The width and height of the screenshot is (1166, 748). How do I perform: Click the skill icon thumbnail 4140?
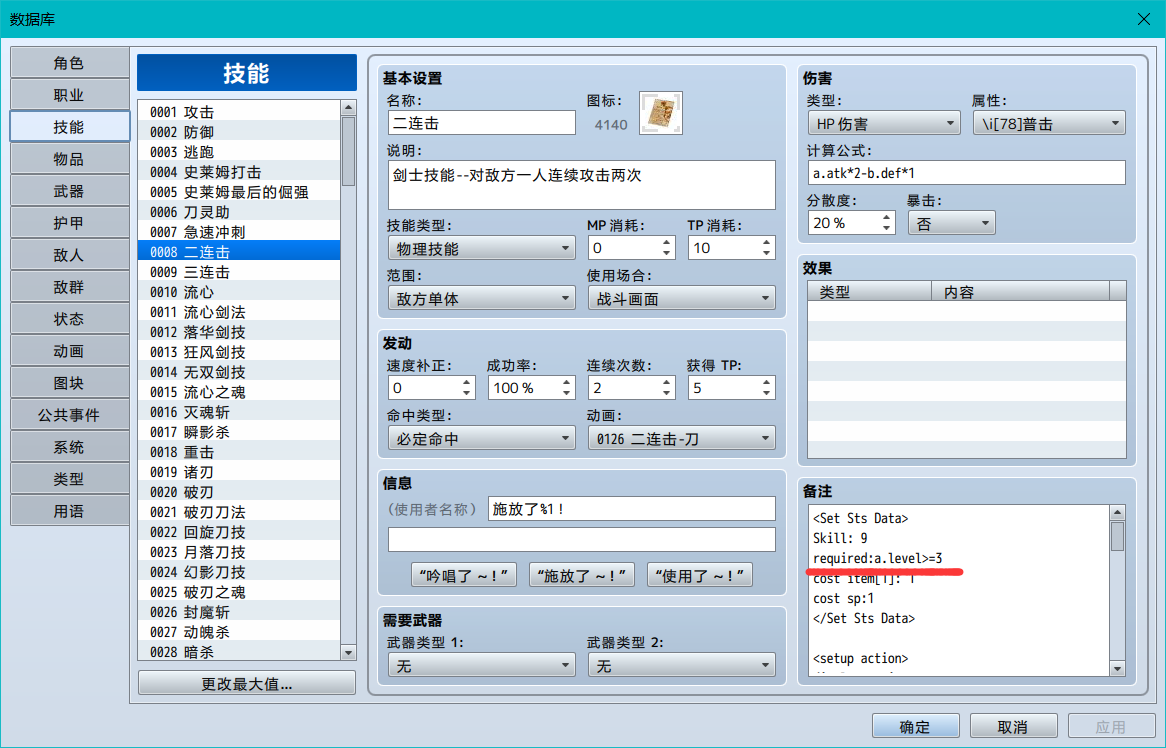pyautogui.click(x=661, y=113)
